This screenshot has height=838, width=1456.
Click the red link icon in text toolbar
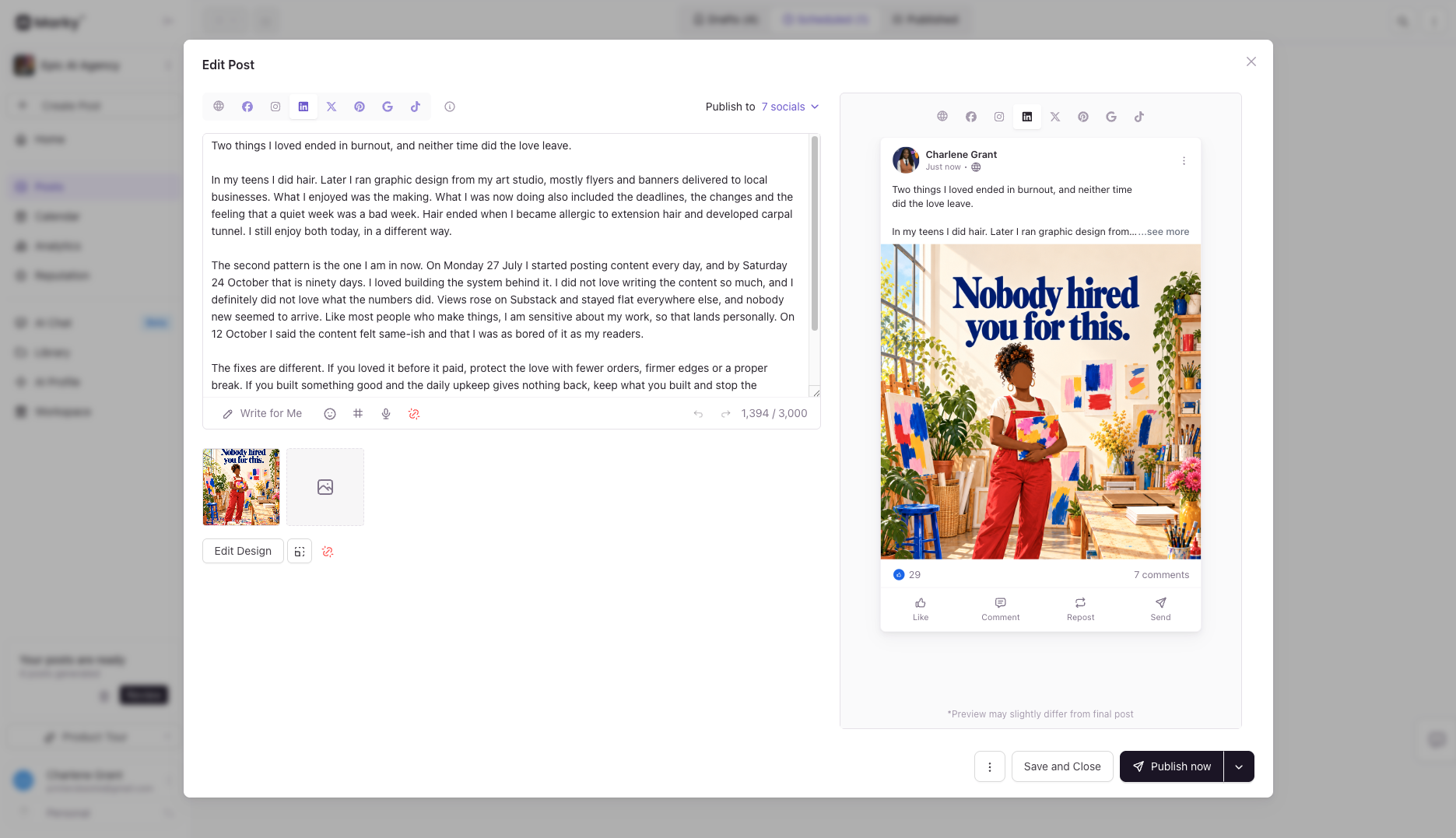point(414,414)
